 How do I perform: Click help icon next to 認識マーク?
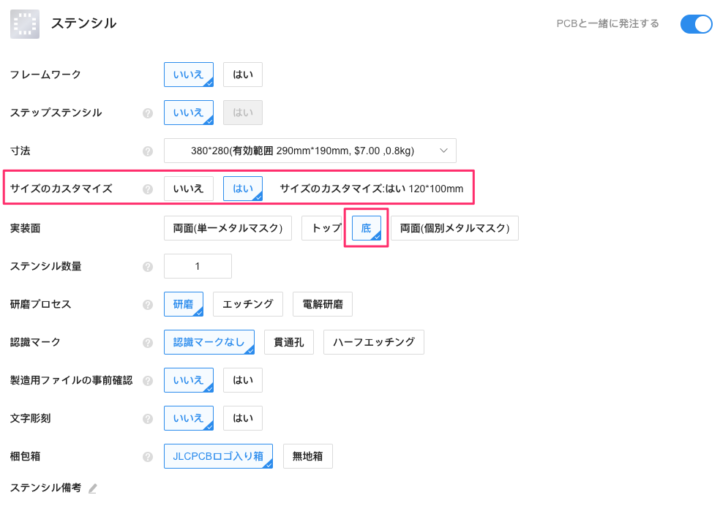[147, 343]
